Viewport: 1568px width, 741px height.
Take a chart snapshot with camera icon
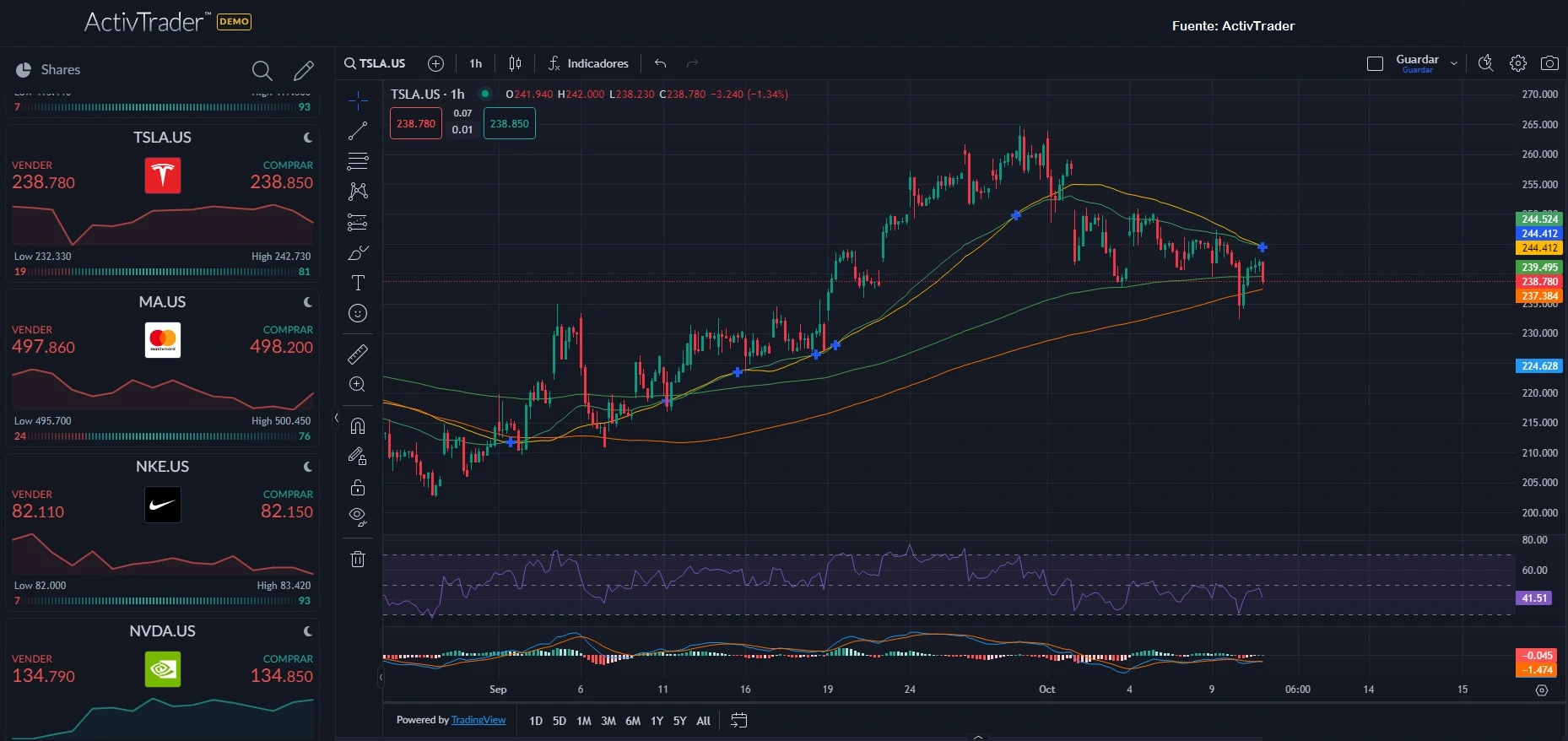tap(1549, 63)
